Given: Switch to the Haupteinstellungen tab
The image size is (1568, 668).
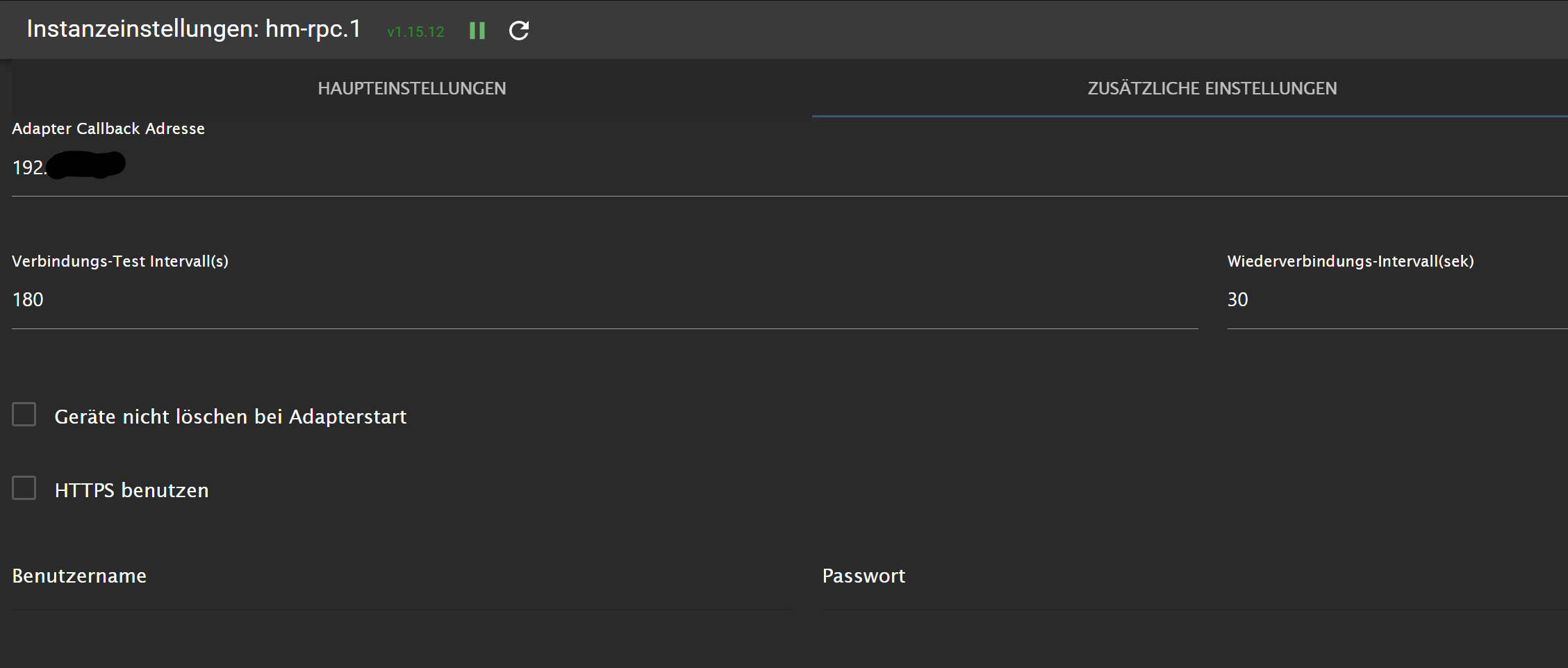Looking at the screenshot, I should (412, 88).
